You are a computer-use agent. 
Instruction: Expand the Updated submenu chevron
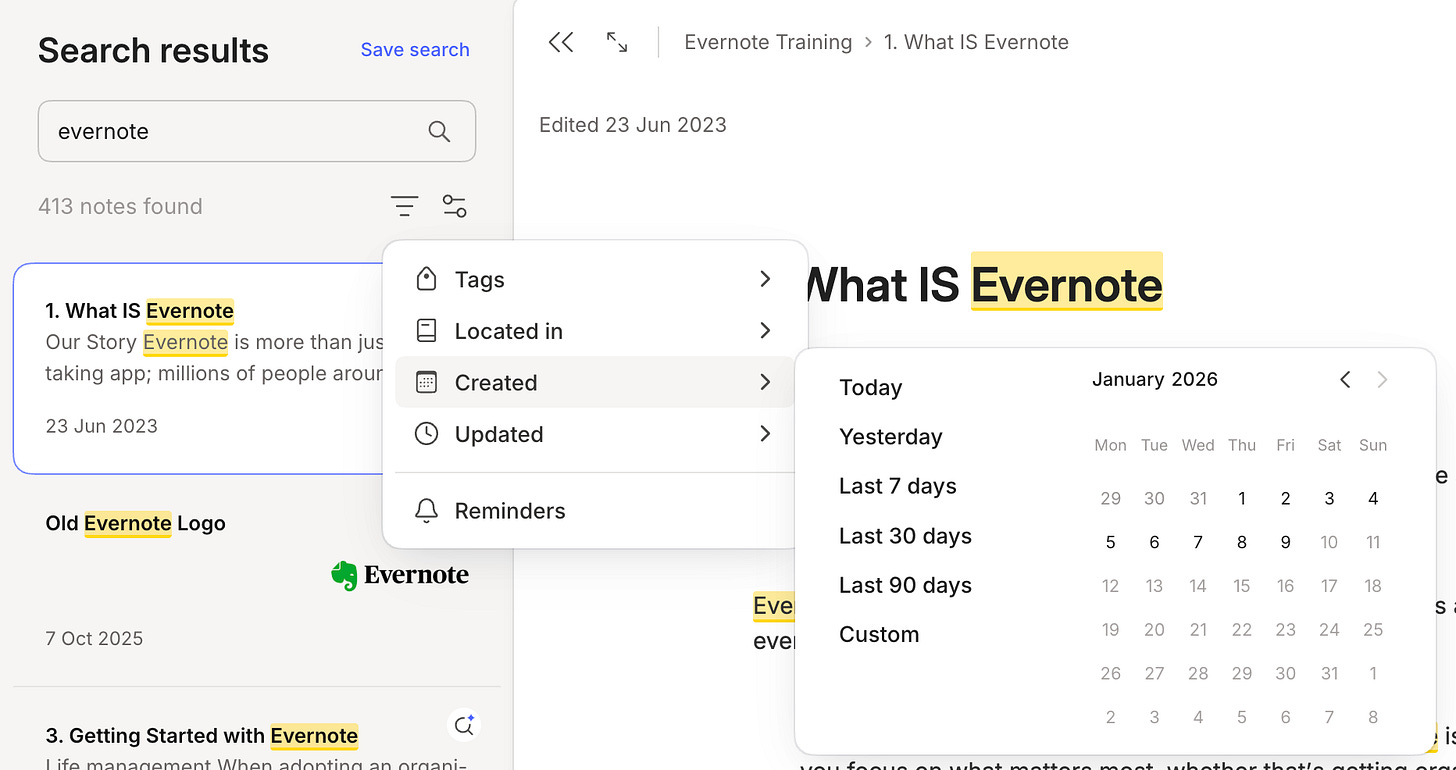pos(765,433)
